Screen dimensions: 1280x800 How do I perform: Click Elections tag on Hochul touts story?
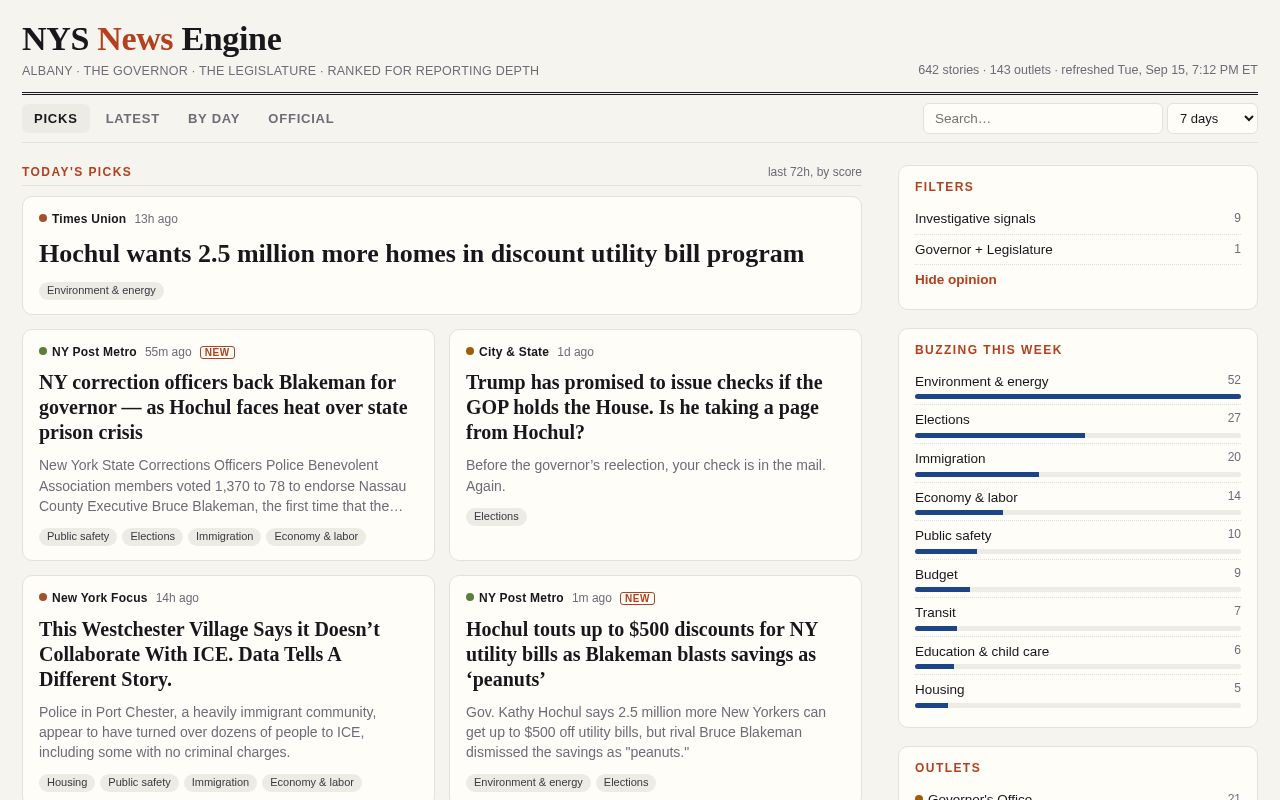tap(626, 783)
